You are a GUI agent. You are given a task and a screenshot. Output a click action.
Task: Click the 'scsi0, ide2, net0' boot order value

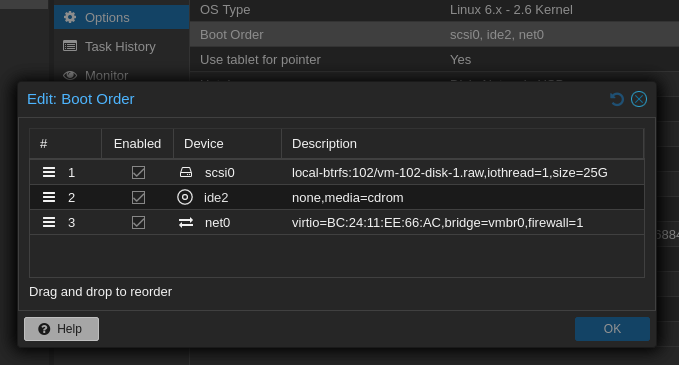click(497, 35)
